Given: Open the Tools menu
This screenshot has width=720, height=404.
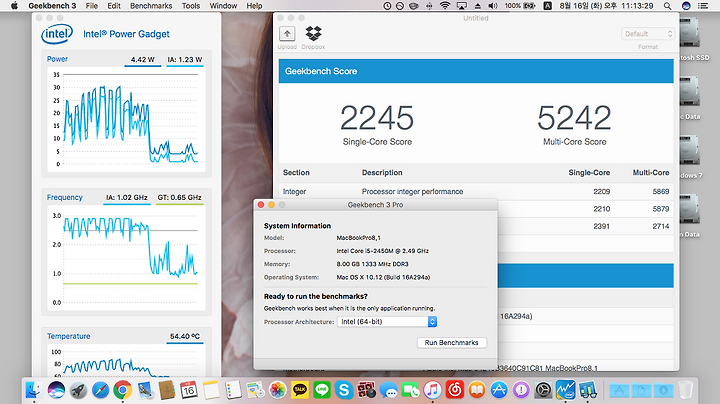Looking at the screenshot, I should [x=191, y=6].
